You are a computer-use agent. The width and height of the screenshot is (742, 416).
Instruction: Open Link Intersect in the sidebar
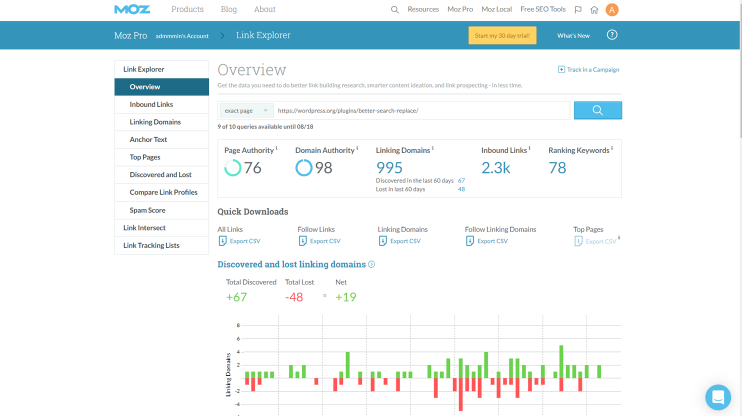[x=161, y=228]
